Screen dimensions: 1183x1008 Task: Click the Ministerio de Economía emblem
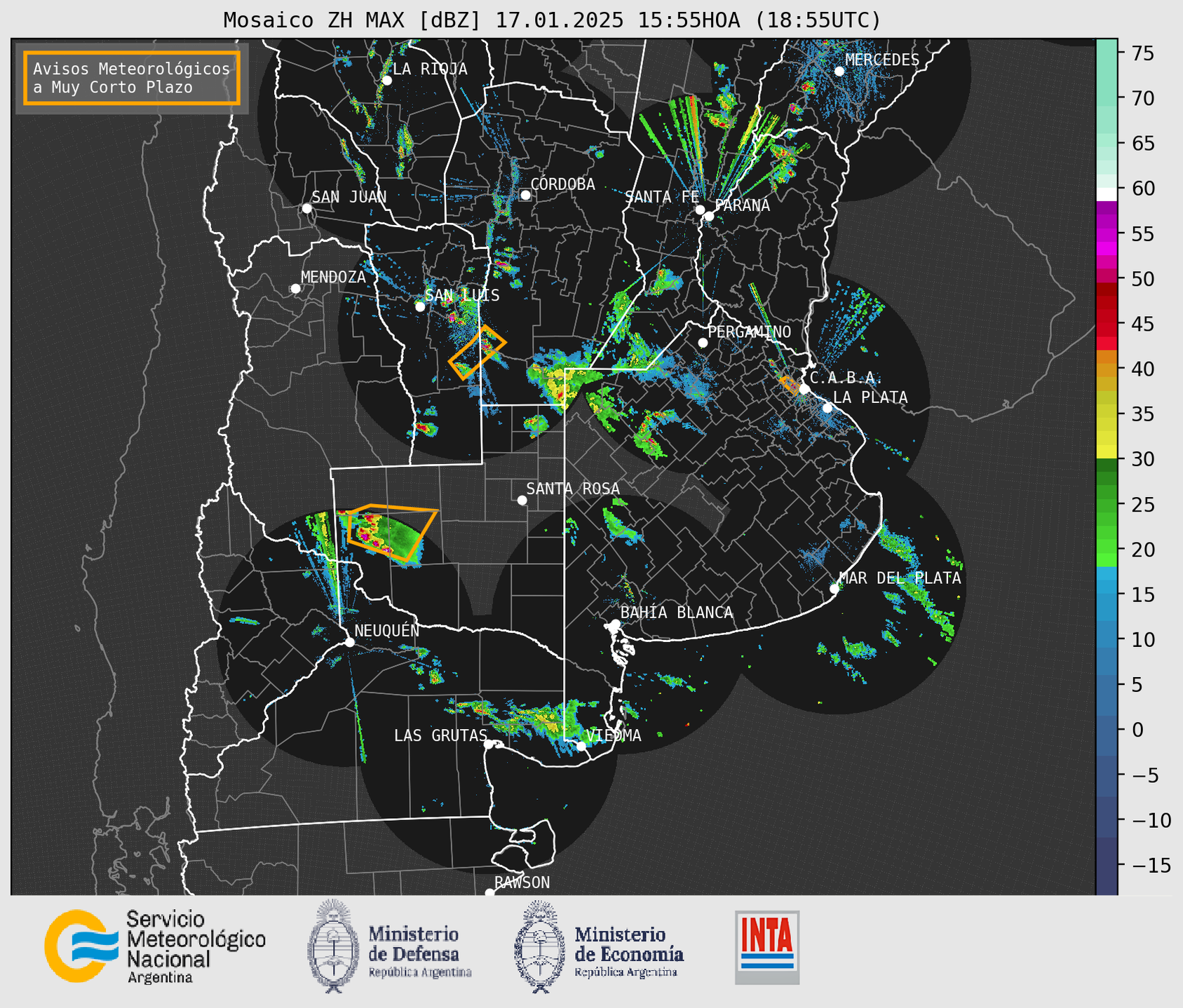(598, 946)
